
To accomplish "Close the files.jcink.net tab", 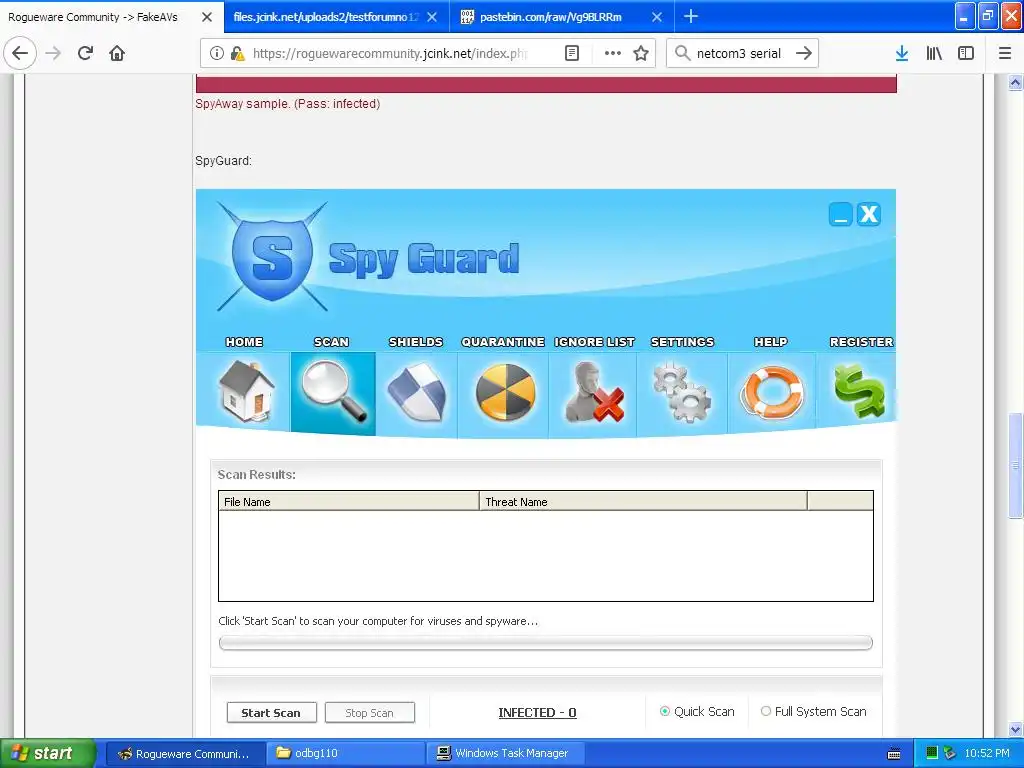I will pyautogui.click(x=432, y=17).
